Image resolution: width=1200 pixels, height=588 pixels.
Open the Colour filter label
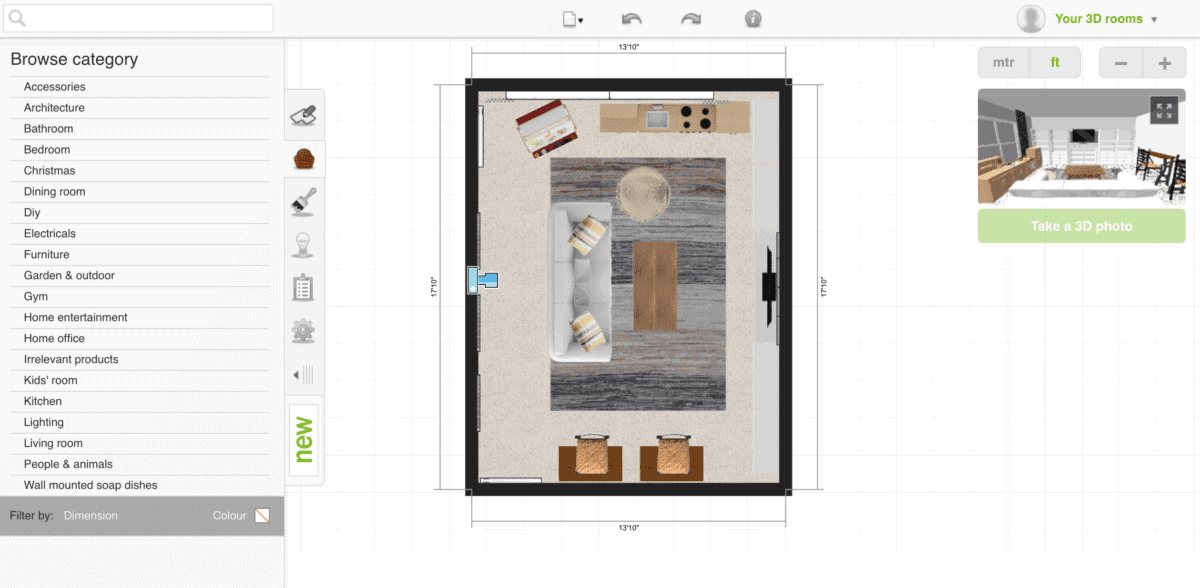pyautogui.click(x=229, y=516)
